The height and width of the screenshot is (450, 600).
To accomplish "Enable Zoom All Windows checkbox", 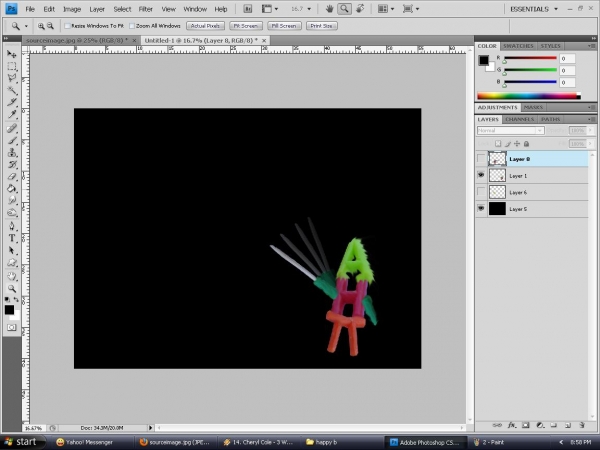I will 132,26.
